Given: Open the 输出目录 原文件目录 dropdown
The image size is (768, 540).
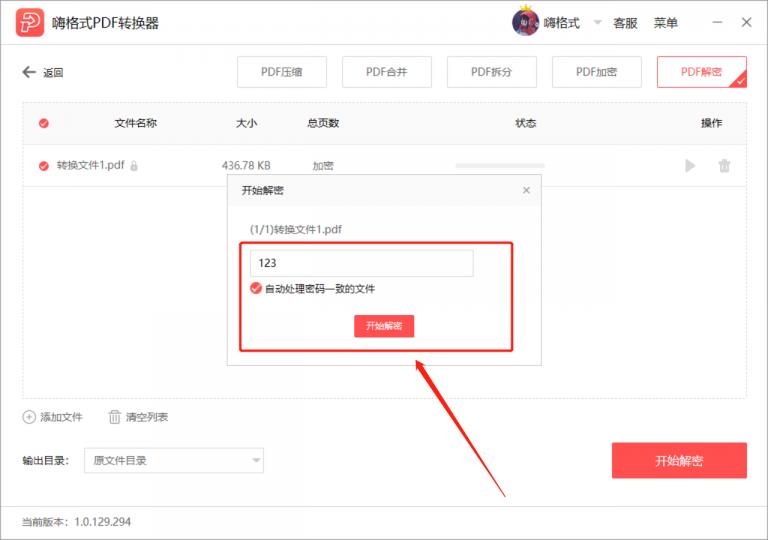Looking at the screenshot, I should [x=174, y=460].
